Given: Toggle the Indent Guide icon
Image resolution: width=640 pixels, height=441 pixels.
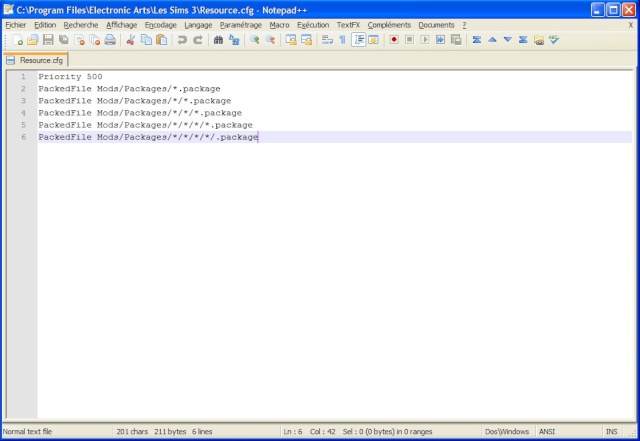Looking at the screenshot, I should (358, 40).
